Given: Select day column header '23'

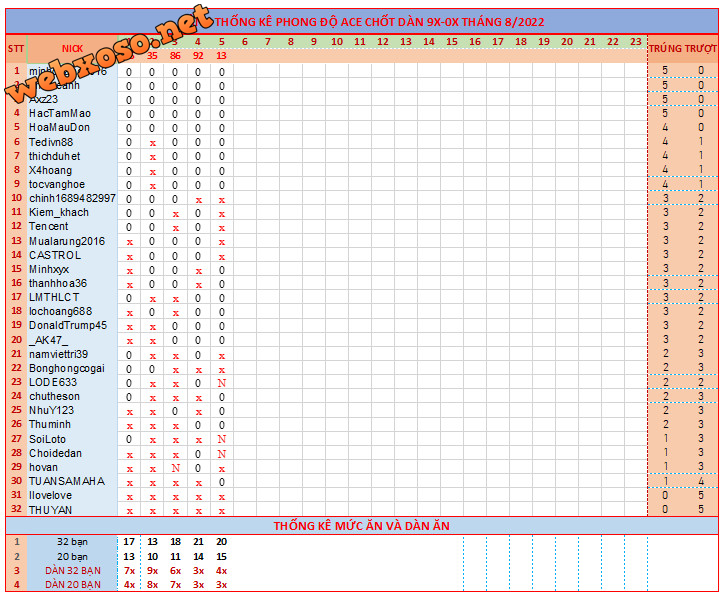Looking at the screenshot, I should [x=636, y=42].
